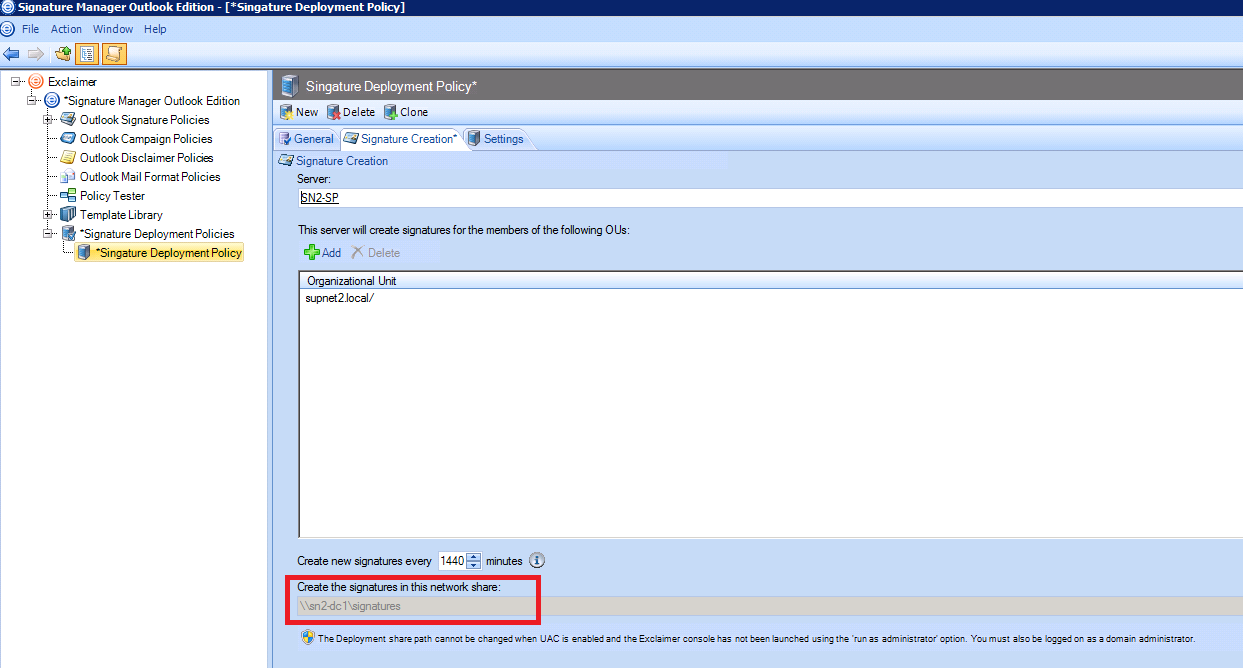The height and width of the screenshot is (668, 1243).
Task: Click the UAC shield icon in warning
Action: pos(307,637)
